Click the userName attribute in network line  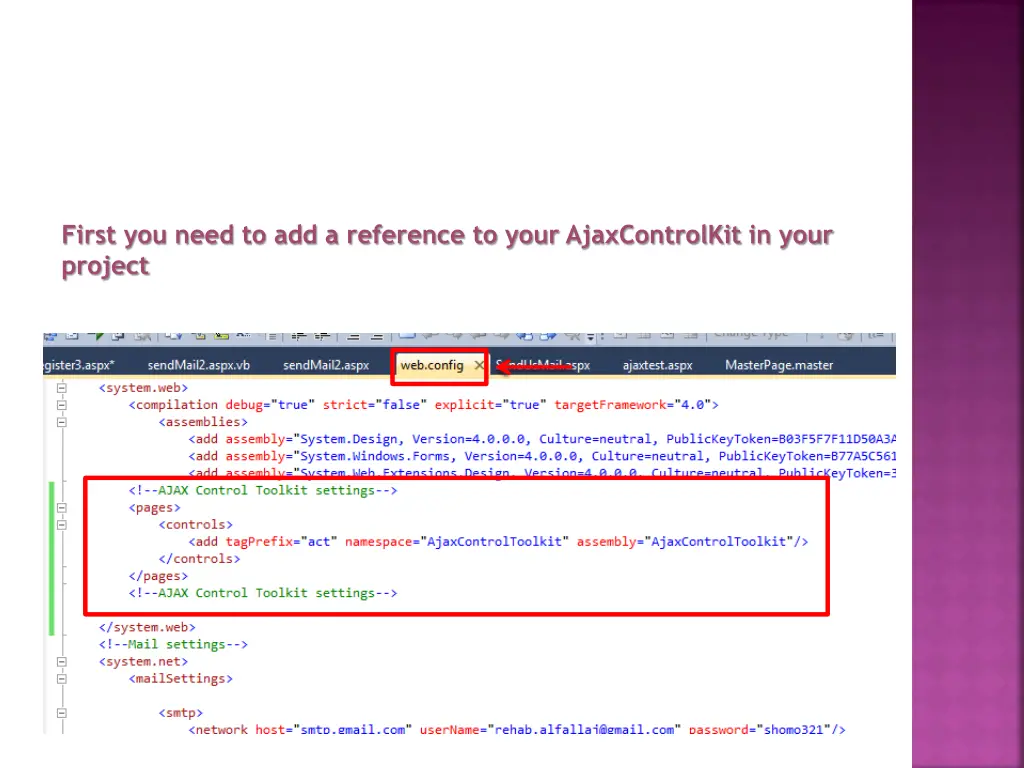550,729
